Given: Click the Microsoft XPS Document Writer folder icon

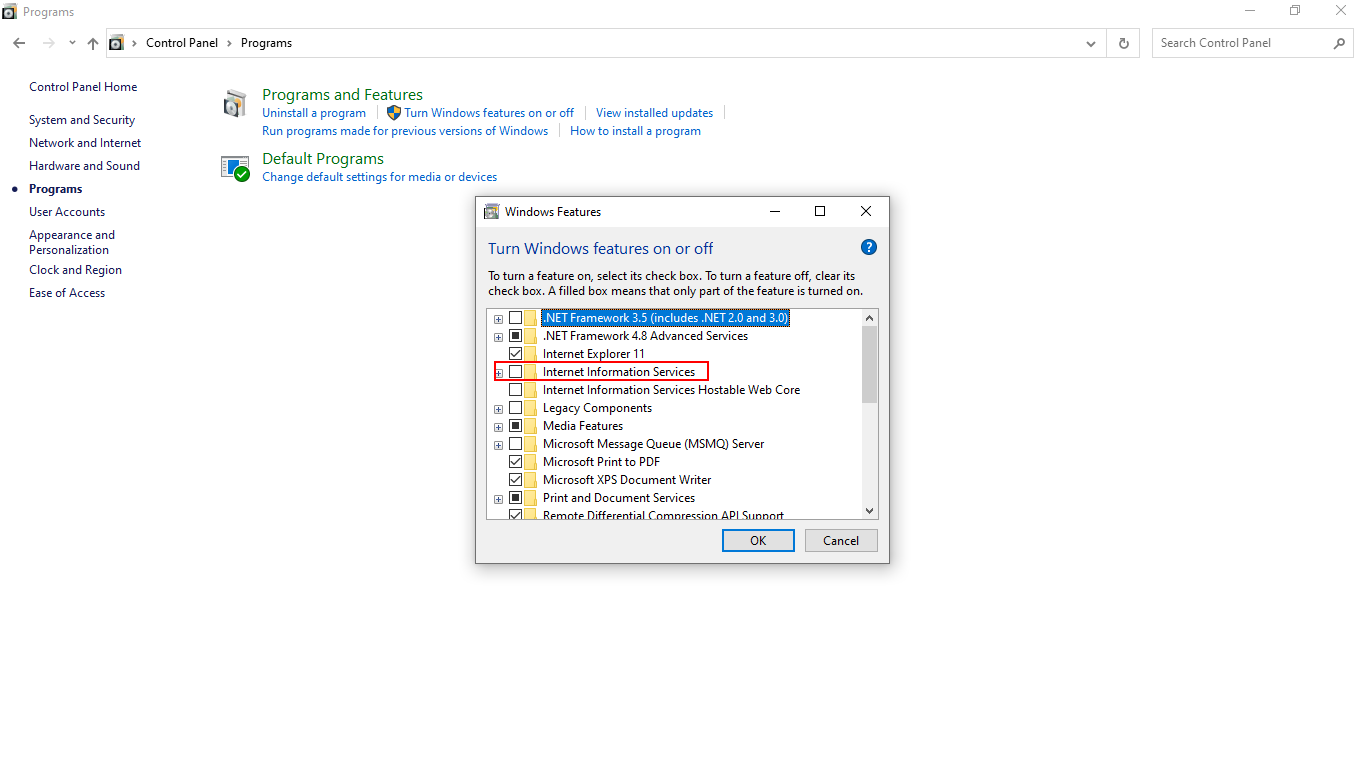Looking at the screenshot, I should tap(531, 480).
